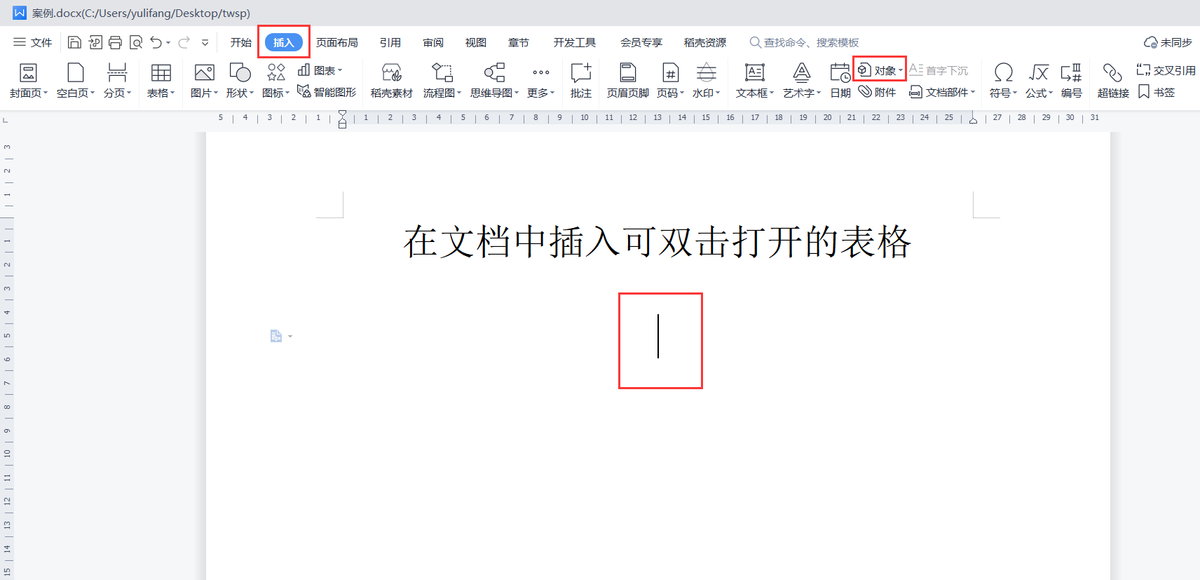Click the Save As icon beside Save
Viewport: 1200px width, 580px height.
tap(96, 42)
